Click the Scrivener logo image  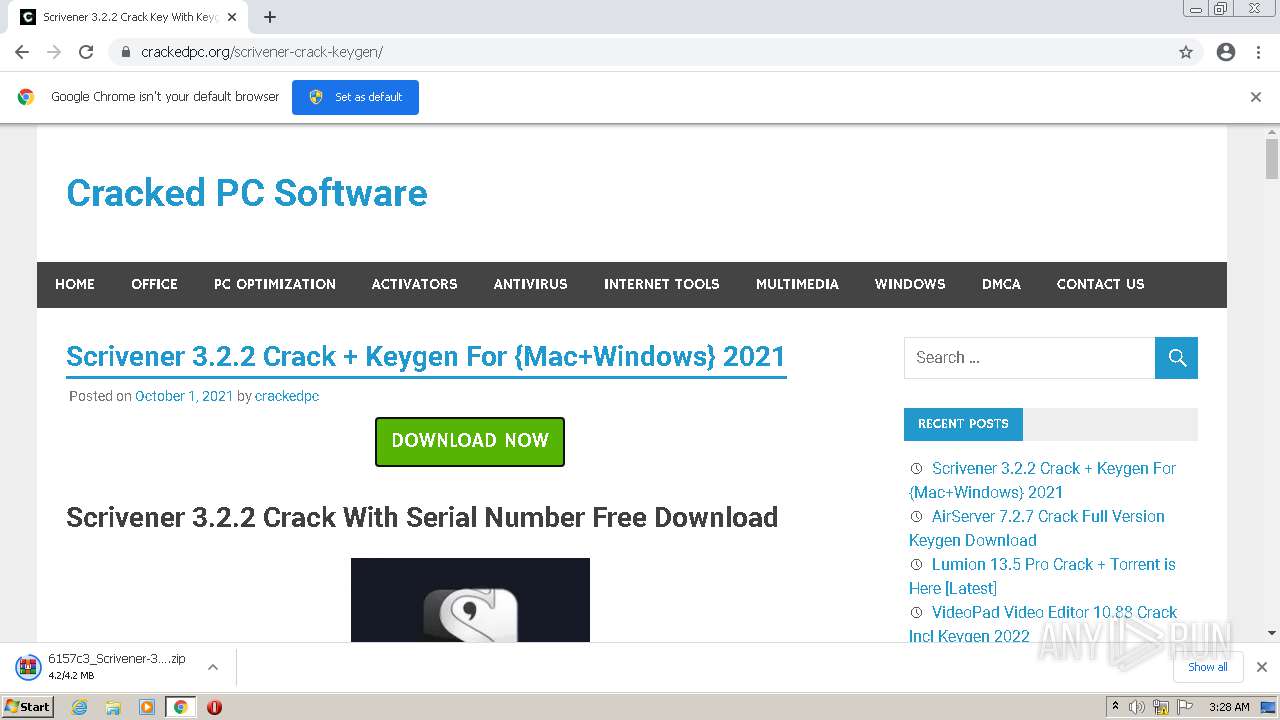point(470,600)
